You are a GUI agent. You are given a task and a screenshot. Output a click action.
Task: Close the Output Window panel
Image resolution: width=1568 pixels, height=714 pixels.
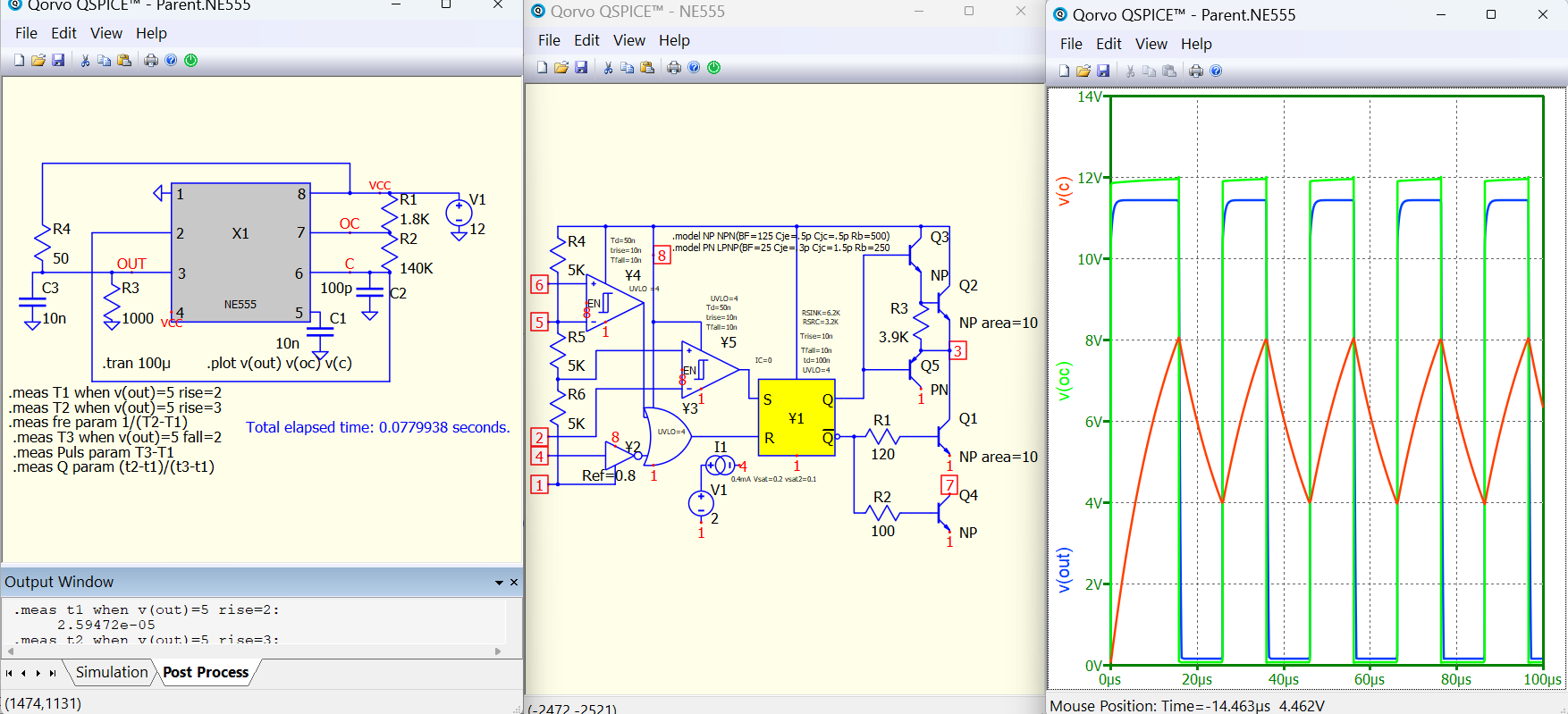coord(514,583)
